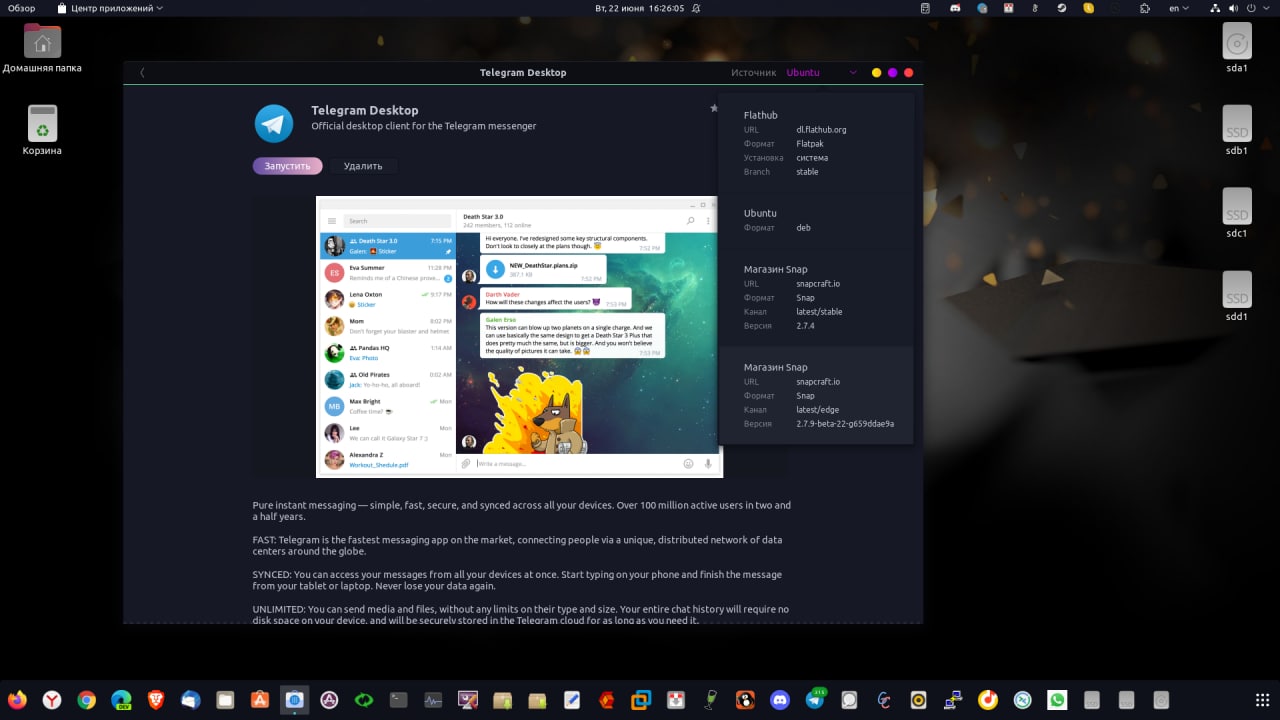Select Магазин Snap latest/stable source
This screenshot has height=720, width=1280.
point(815,297)
